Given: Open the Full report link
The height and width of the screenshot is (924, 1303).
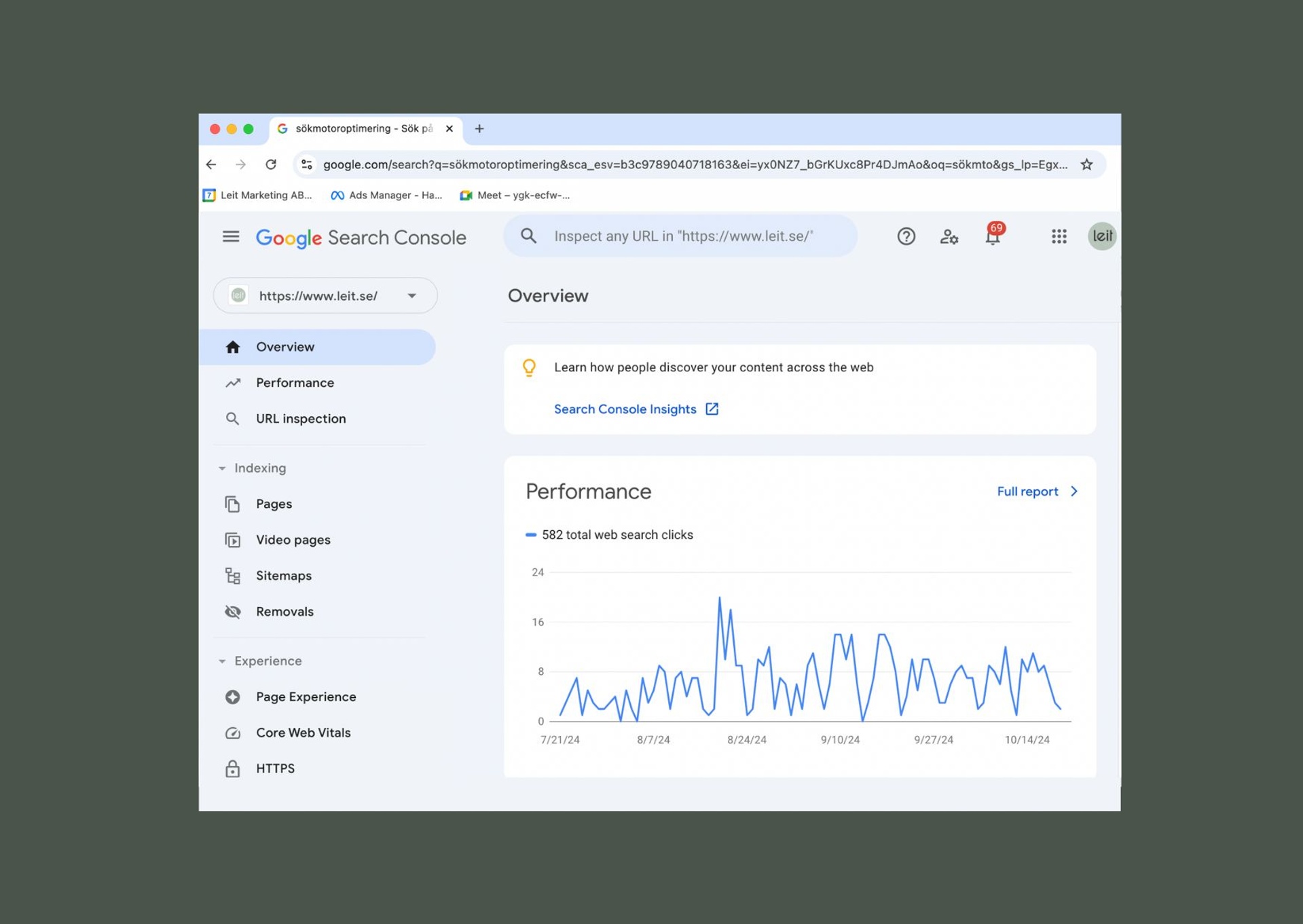Looking at the screenshot, I should (x=1027, y=491).
